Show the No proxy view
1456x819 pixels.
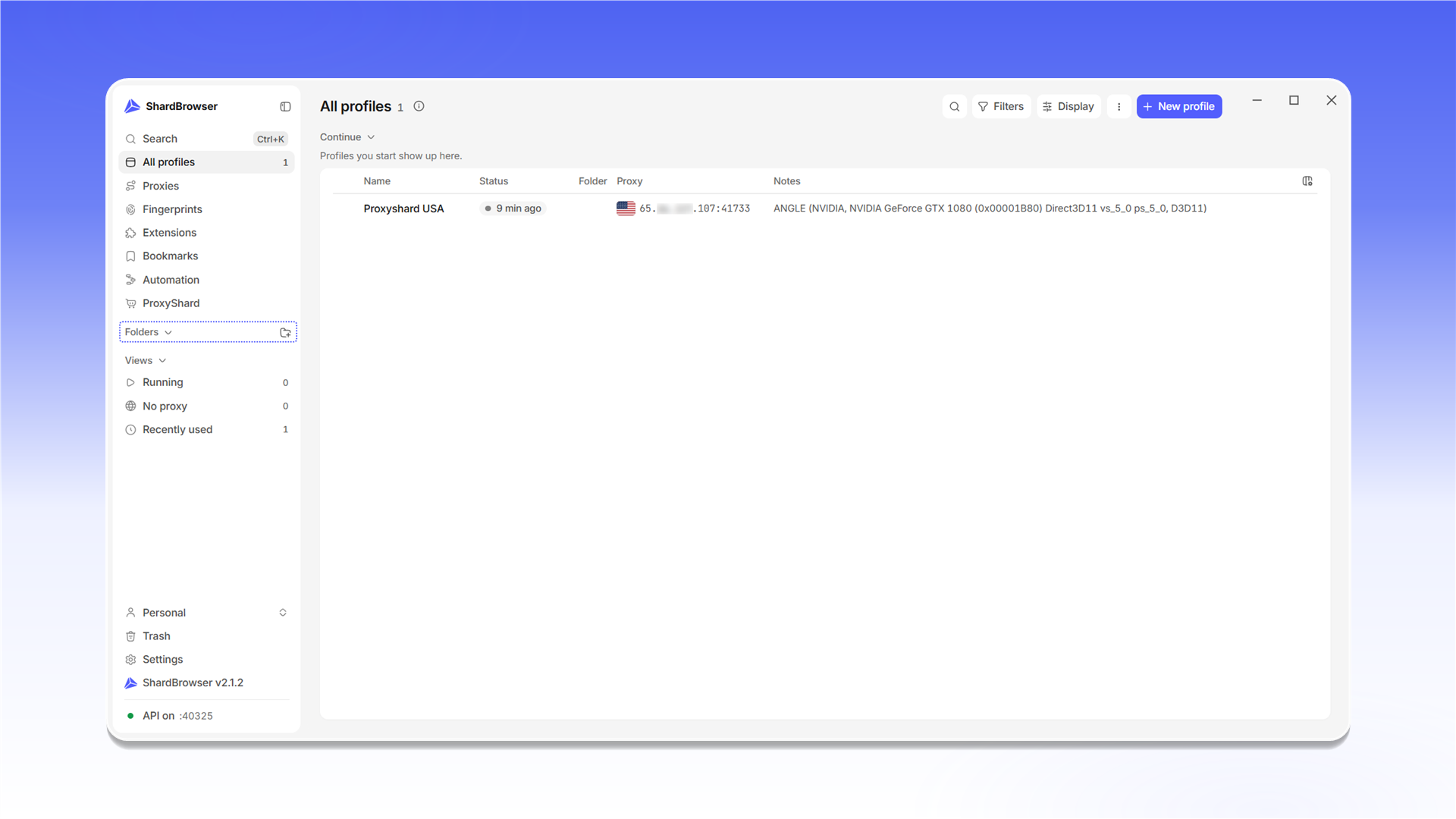206,406
